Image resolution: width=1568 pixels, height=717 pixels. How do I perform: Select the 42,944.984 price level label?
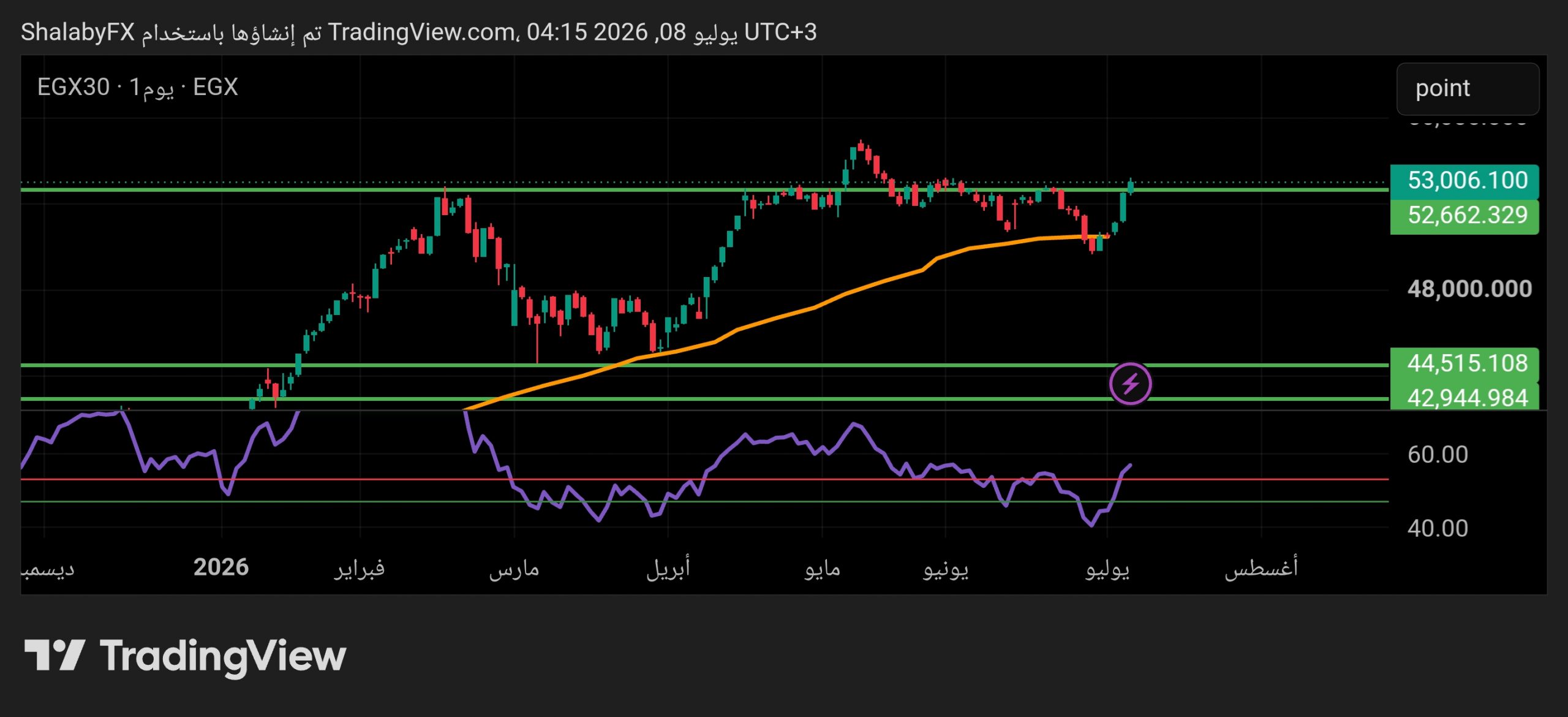tap(1464, 397)
